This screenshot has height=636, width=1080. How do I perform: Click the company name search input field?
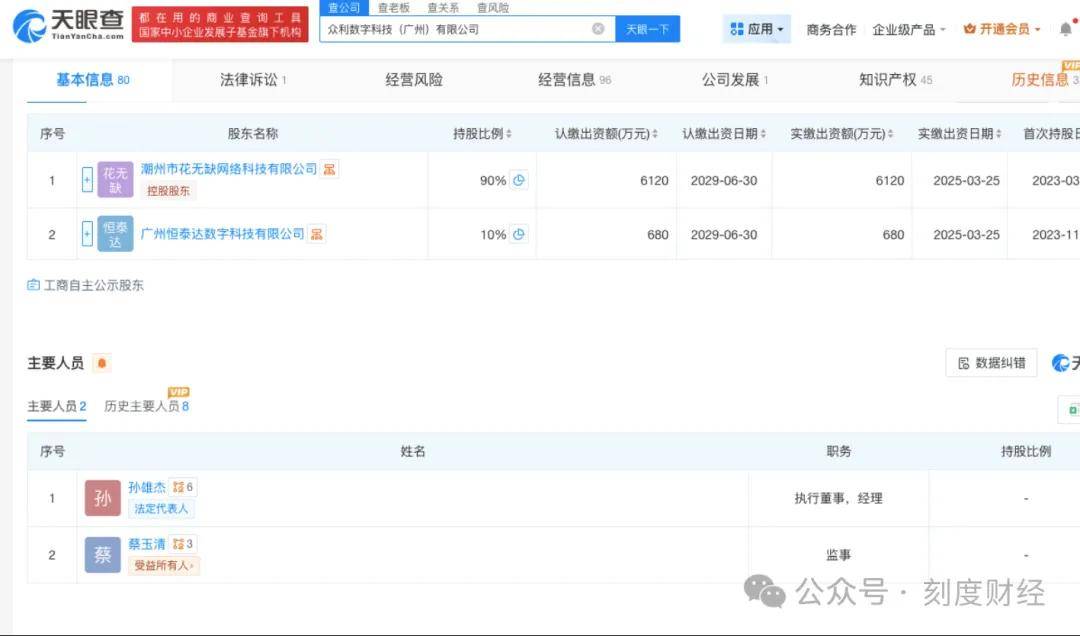point(450,28)
